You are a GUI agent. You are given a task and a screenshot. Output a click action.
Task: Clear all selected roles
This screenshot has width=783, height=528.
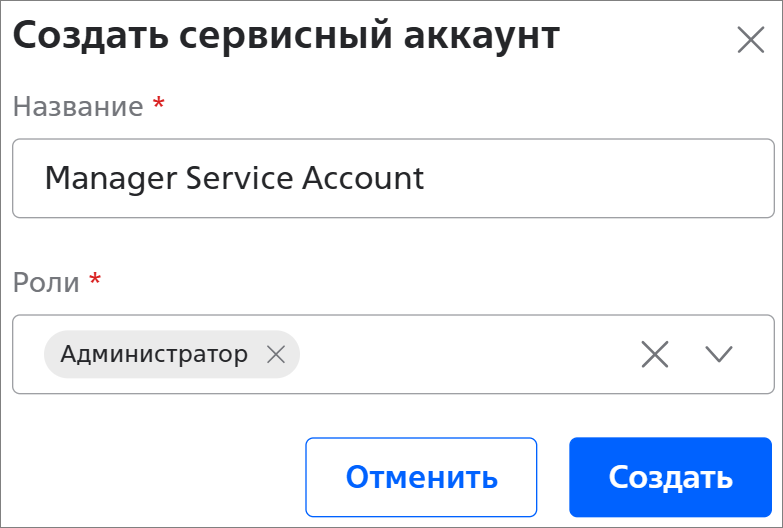[x=655, y=354]
